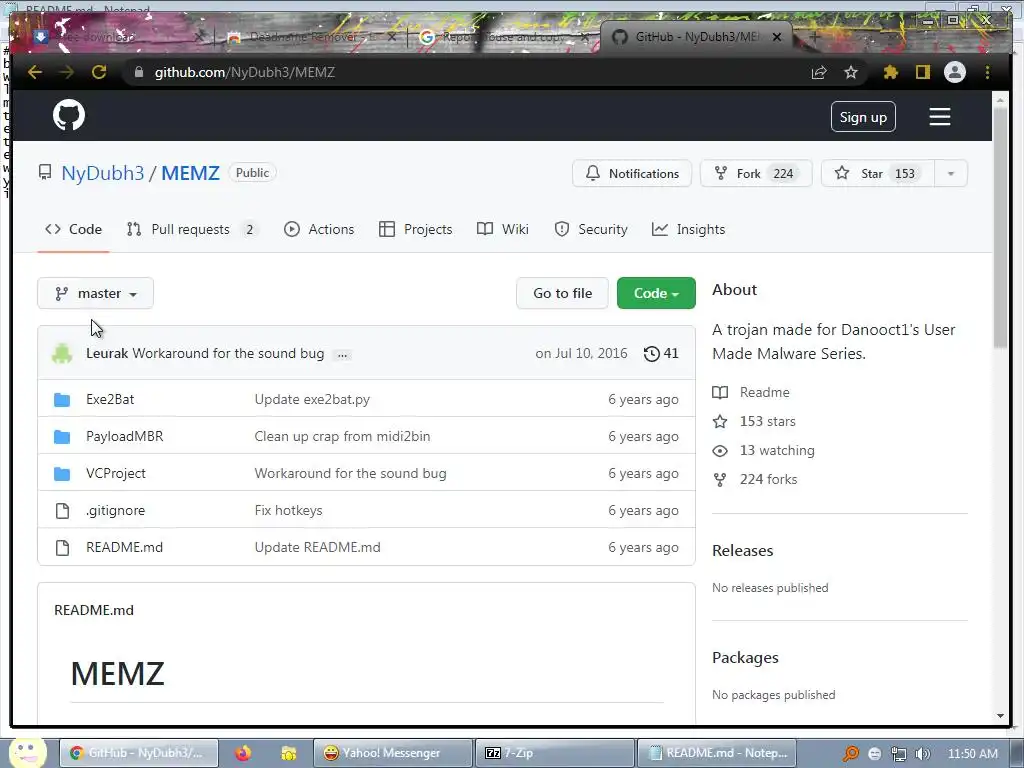
Task: Open the 13 watching link
Action: click(x=763, y=451)
